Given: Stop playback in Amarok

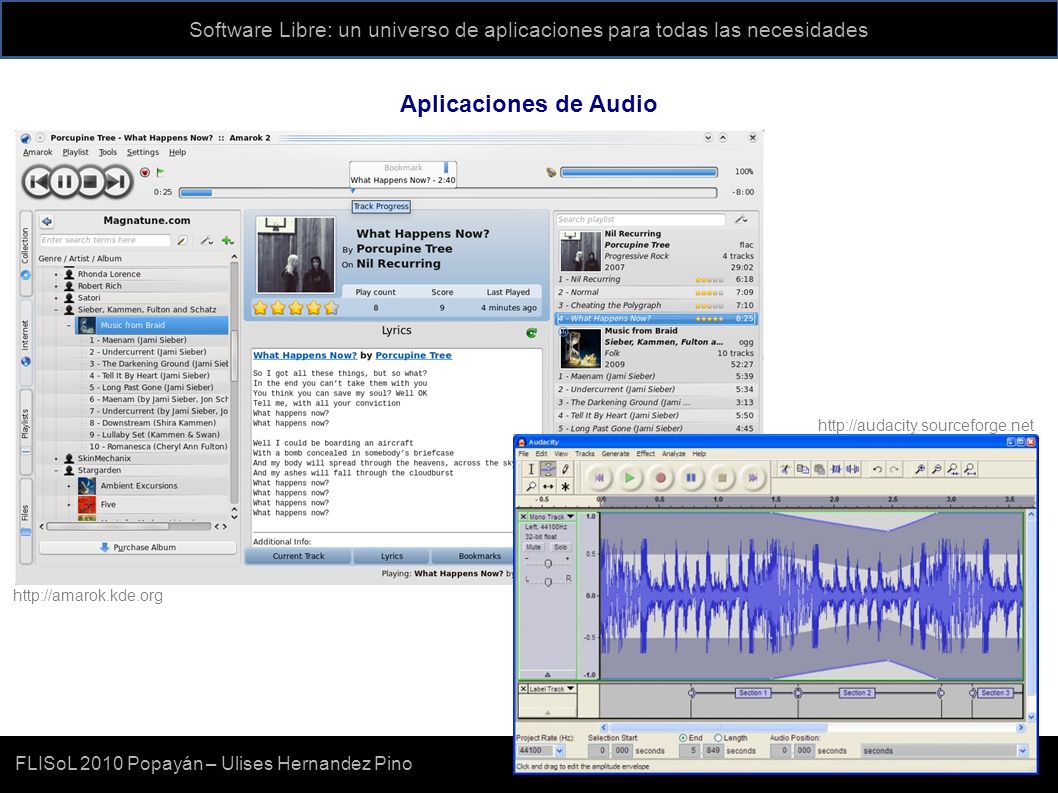Looking at the screenshot, I should point(90,182).
